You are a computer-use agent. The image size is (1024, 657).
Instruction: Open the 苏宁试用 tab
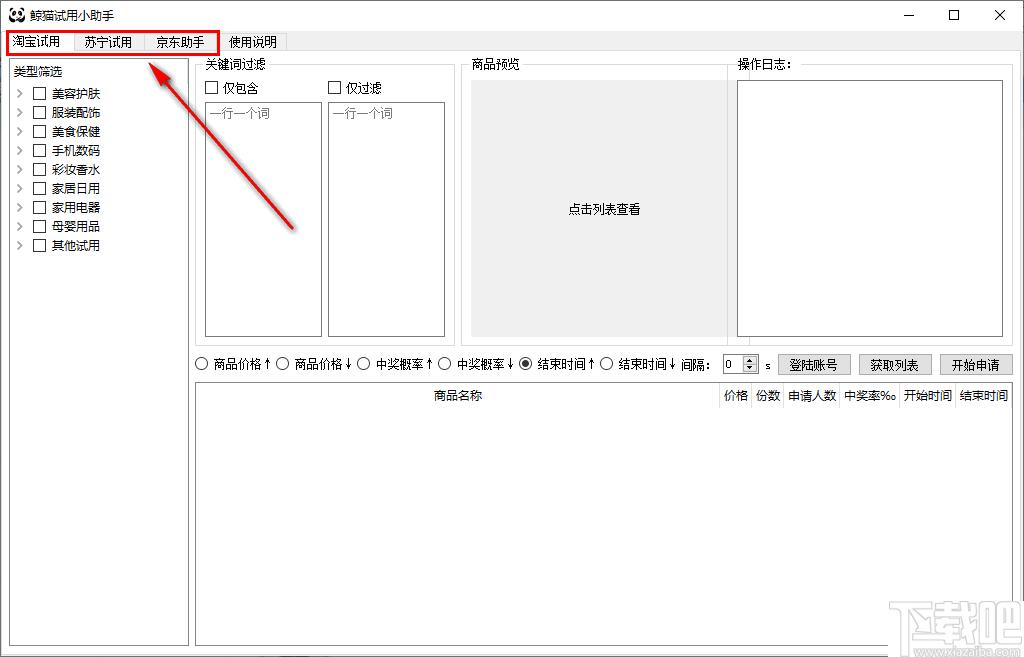[x=108, y=42]
